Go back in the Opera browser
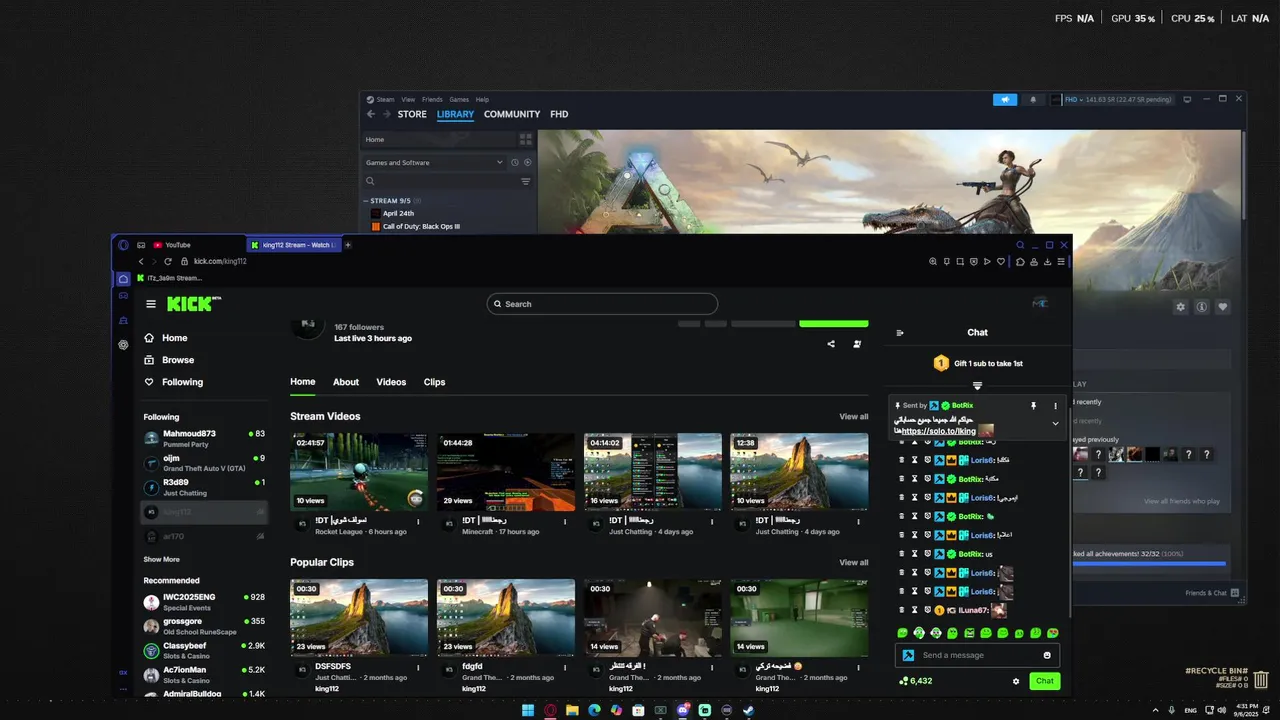Image resolution: width=1280 pixels, height=720 pixels. click(x=141, y=261)
